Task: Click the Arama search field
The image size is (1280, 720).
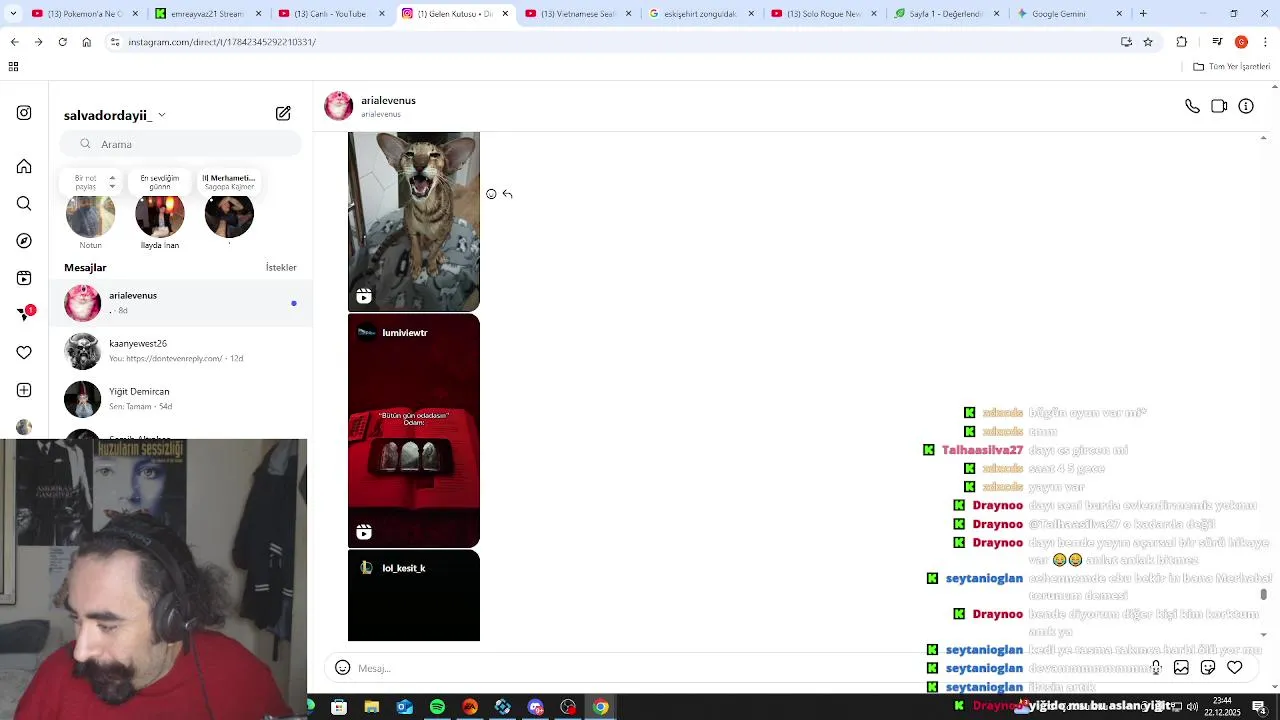Action: (x=181, y=144)
